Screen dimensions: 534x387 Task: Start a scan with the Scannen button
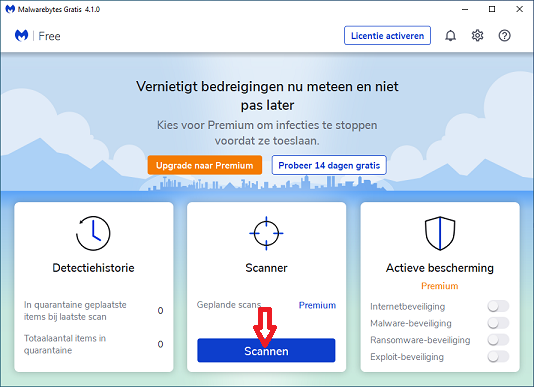[x=266, y=350]
